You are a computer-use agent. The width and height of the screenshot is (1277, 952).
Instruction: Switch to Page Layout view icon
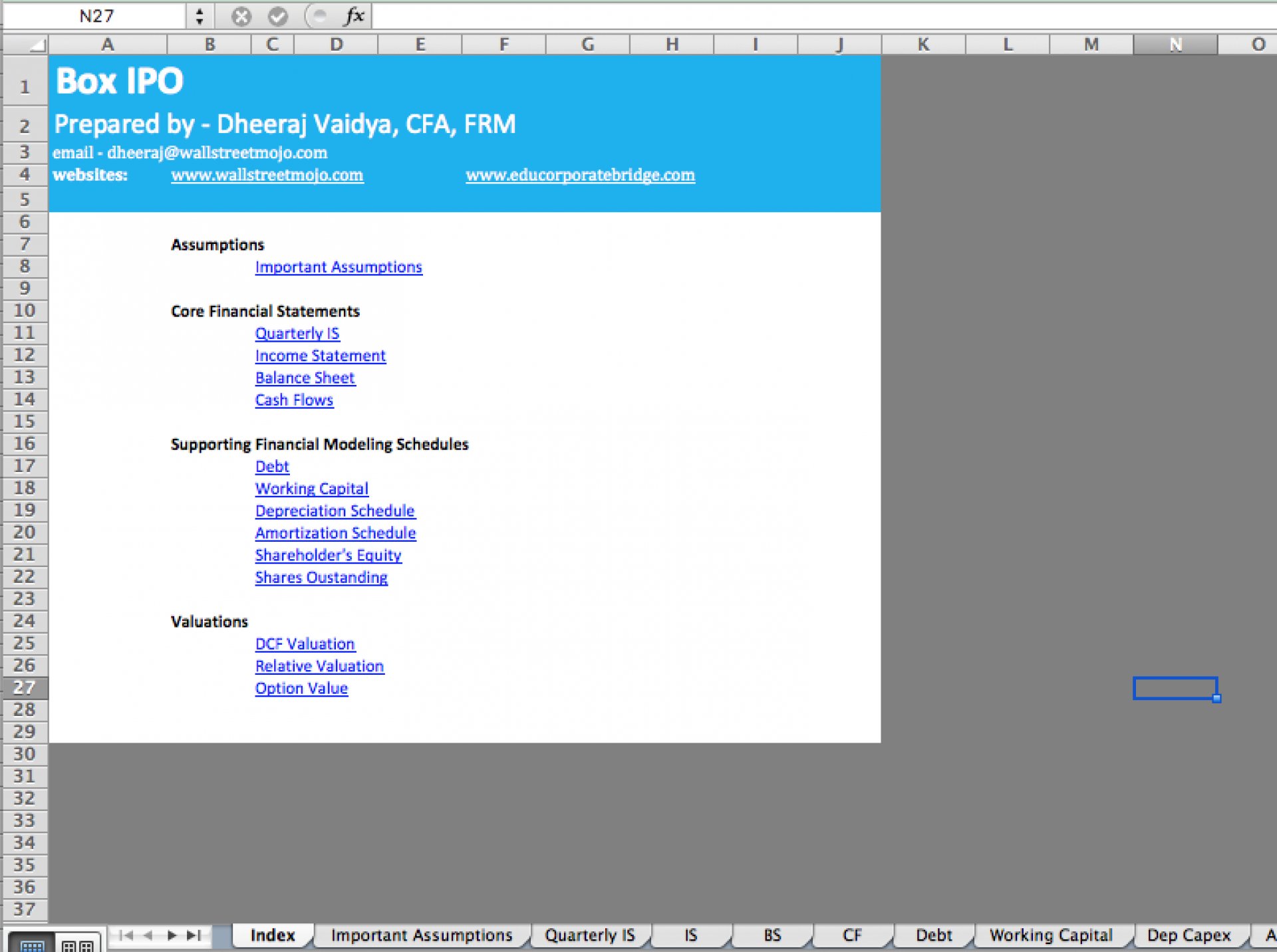[77, 943]
